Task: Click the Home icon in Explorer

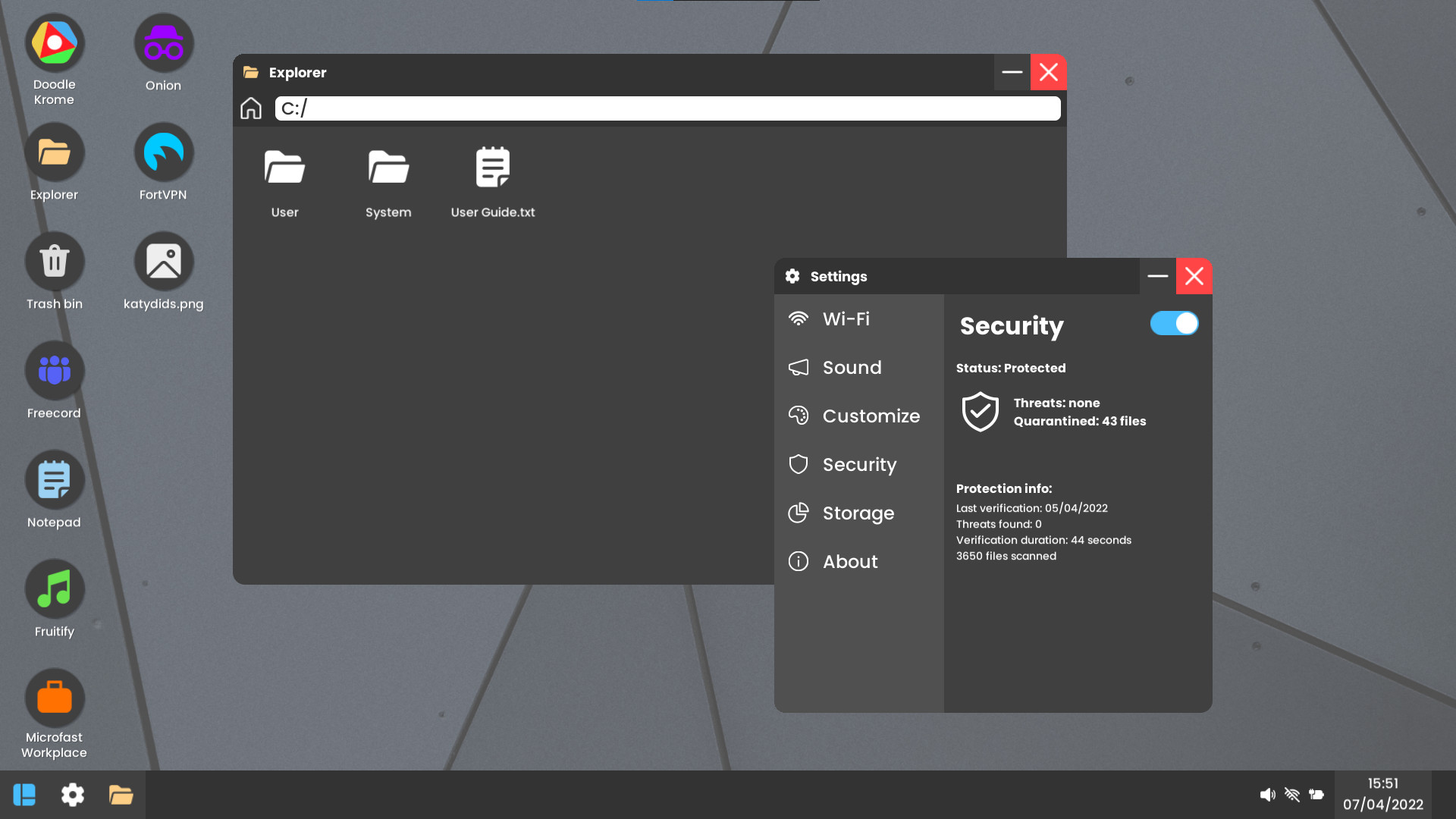Action: tap(251, 108)
